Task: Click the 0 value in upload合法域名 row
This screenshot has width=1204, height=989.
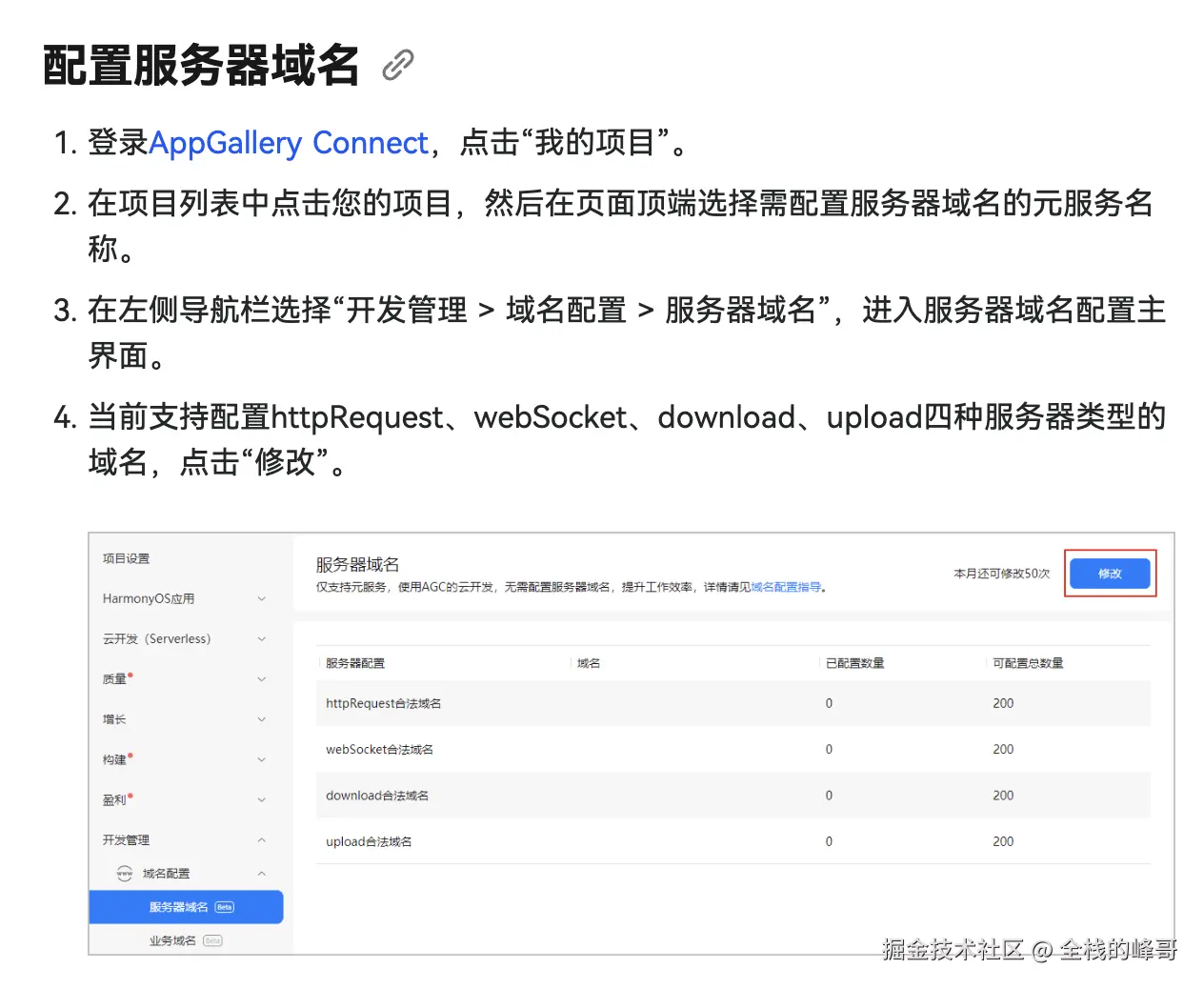Action: tap(829, 841)
